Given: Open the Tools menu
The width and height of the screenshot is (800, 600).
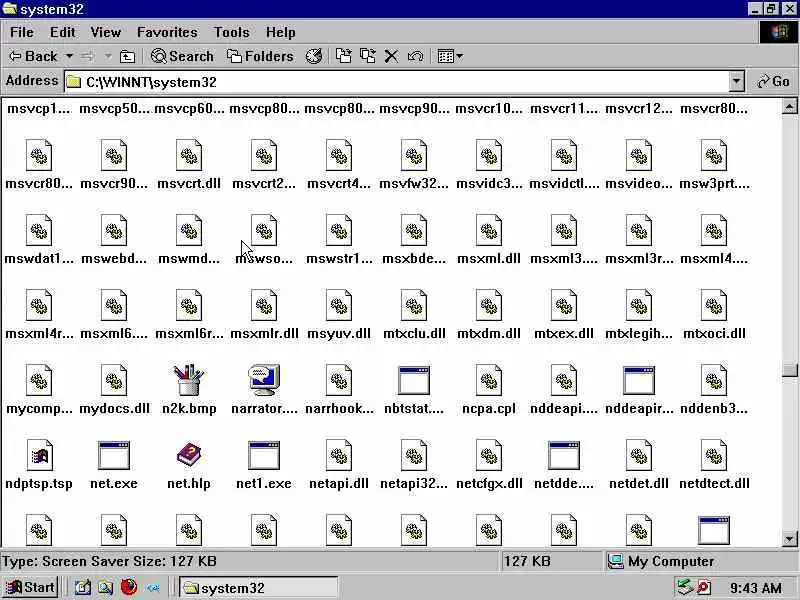Looking at the screenshot, I should click(x=232, y=32).
